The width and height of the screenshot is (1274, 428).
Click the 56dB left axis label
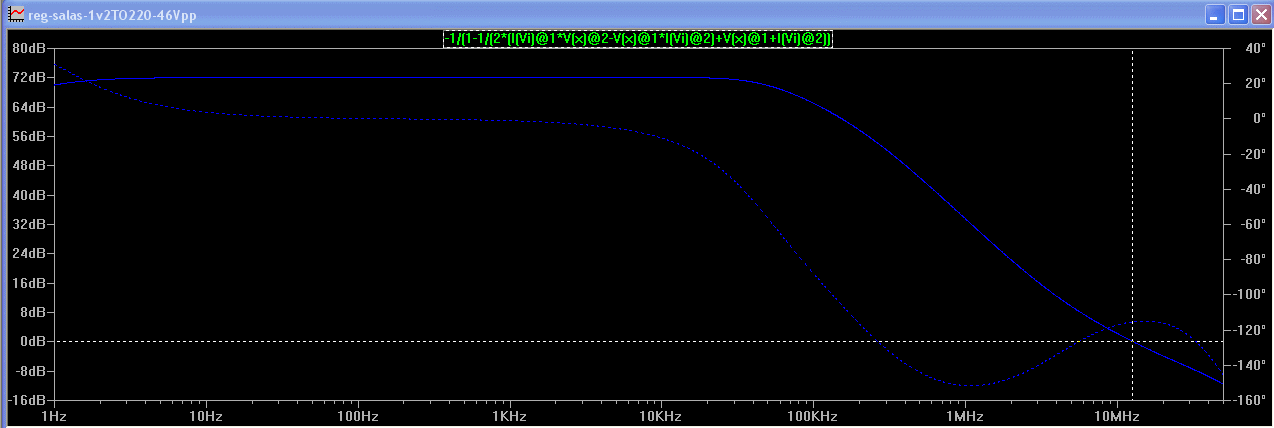[27, 136]
